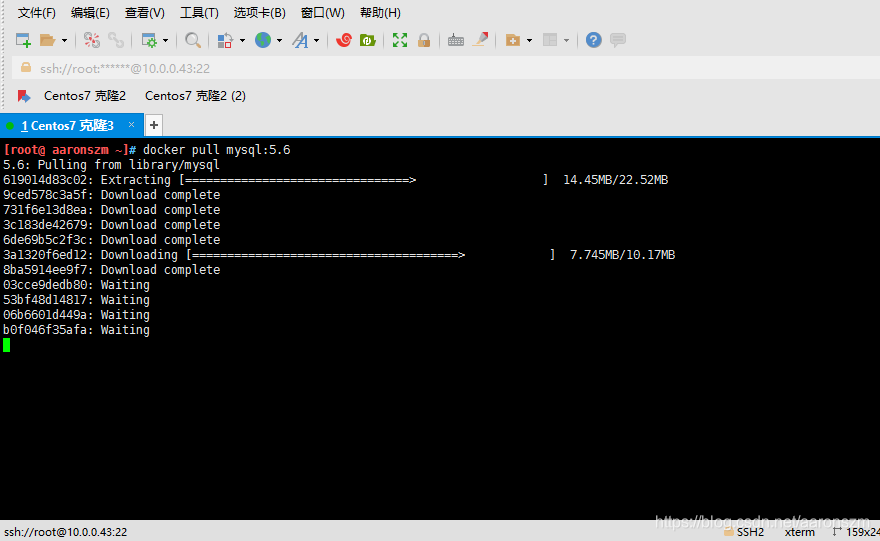Expand the encoding globe dropdown arrow
This screenshot has width=880, height=541.
click(279, 40)
